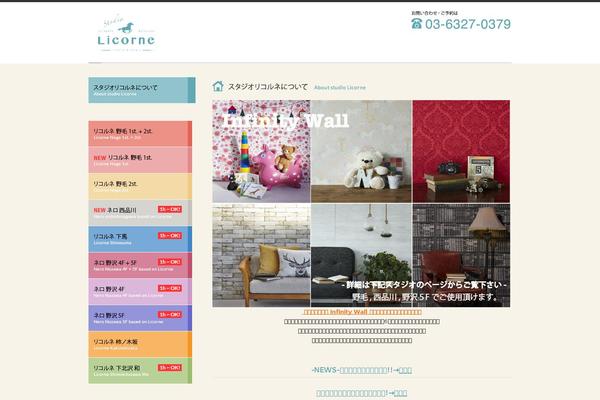Click the bookshelf wall photo with lamp
This screenshot has height=400, width=600.
(x=461, y=255)
